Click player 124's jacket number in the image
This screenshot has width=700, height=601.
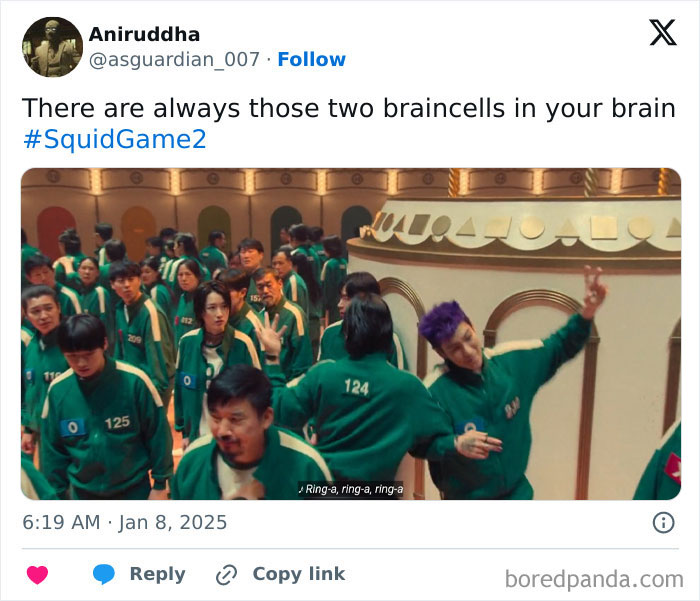coord(357,387)
